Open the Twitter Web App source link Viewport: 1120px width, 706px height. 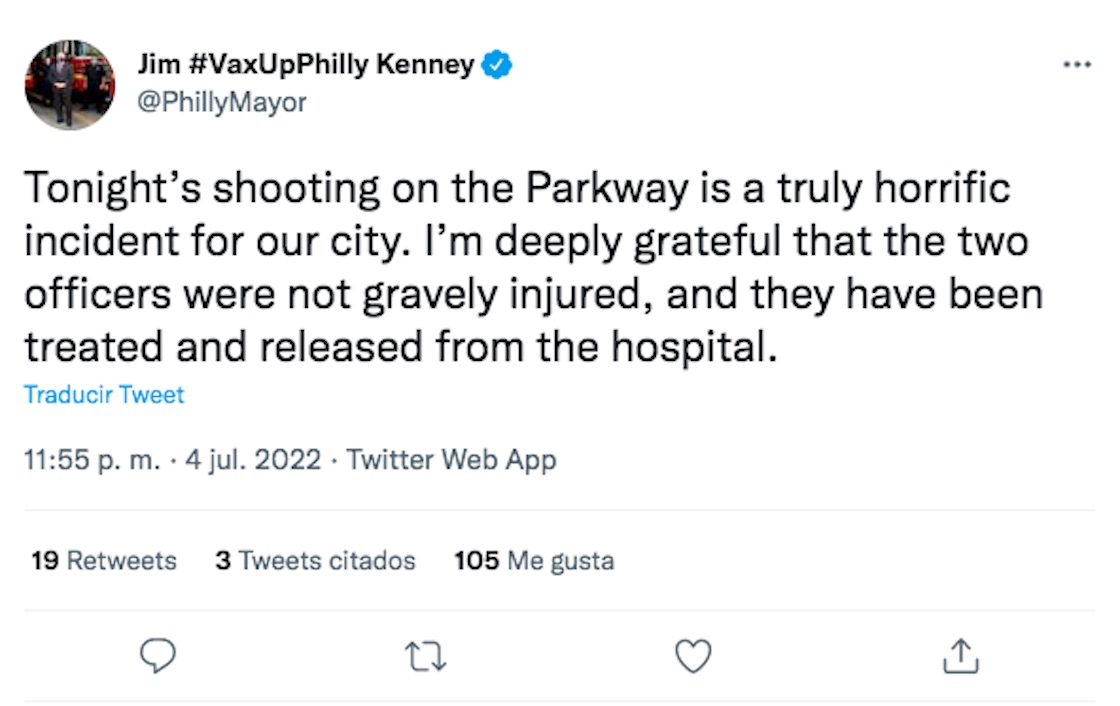(x=451, y=460)
